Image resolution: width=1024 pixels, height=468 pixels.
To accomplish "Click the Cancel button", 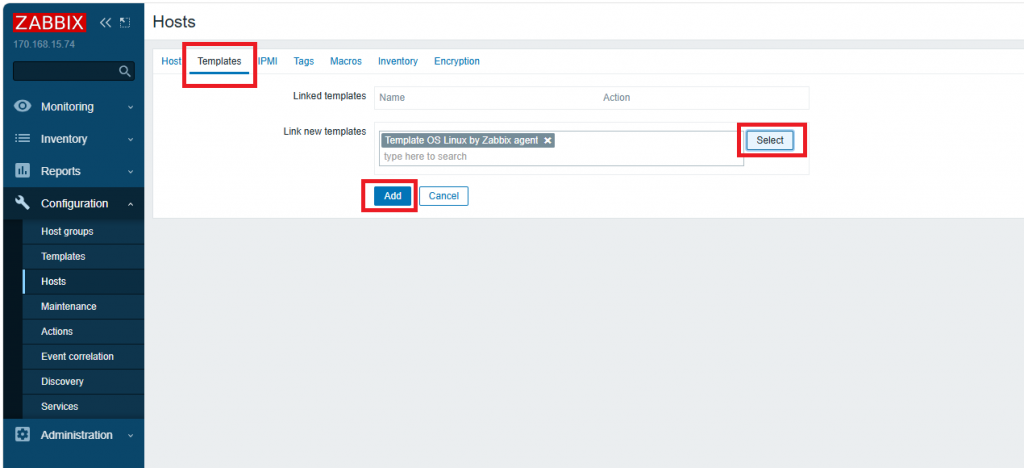I will coord(444,196).
